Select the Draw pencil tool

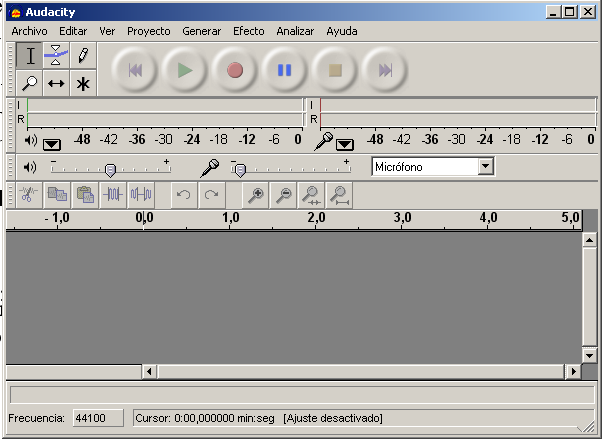click(x=83, y=56)
